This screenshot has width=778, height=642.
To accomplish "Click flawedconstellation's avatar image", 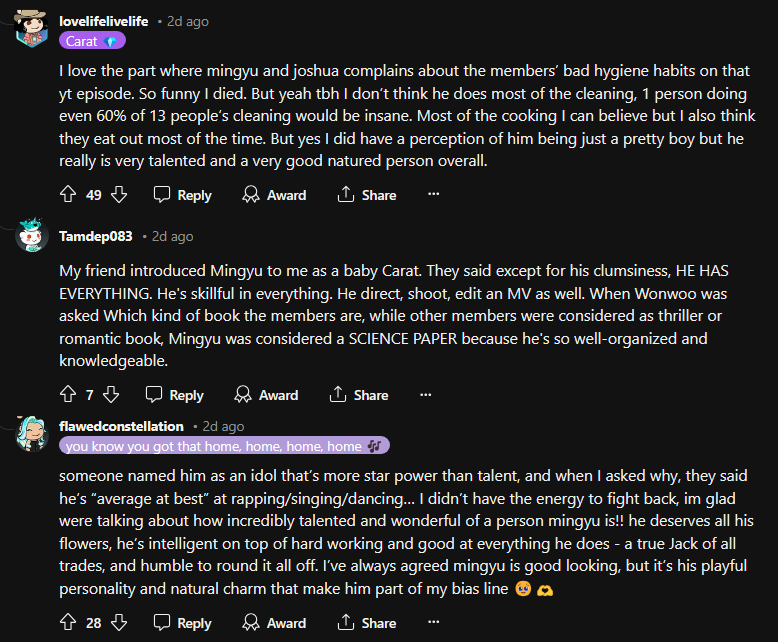I will (x=34, y=432).
